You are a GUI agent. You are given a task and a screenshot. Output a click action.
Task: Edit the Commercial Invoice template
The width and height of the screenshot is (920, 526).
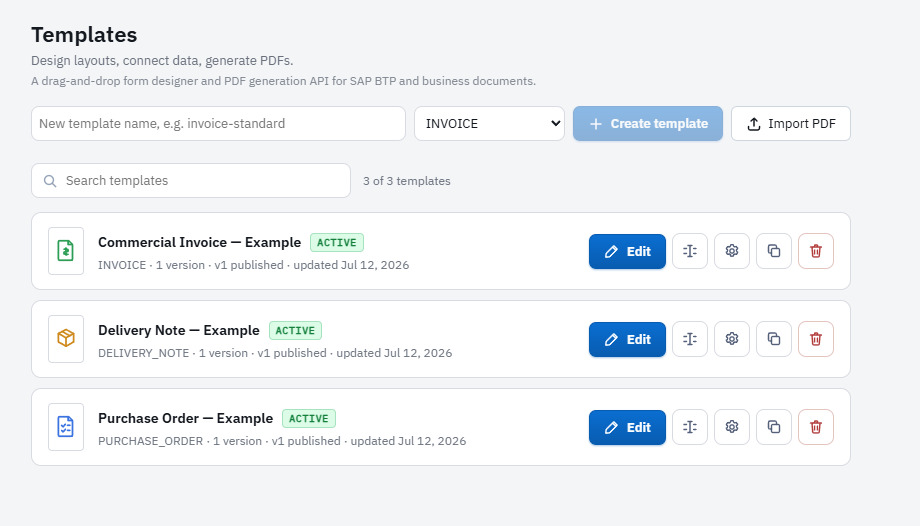627,251
